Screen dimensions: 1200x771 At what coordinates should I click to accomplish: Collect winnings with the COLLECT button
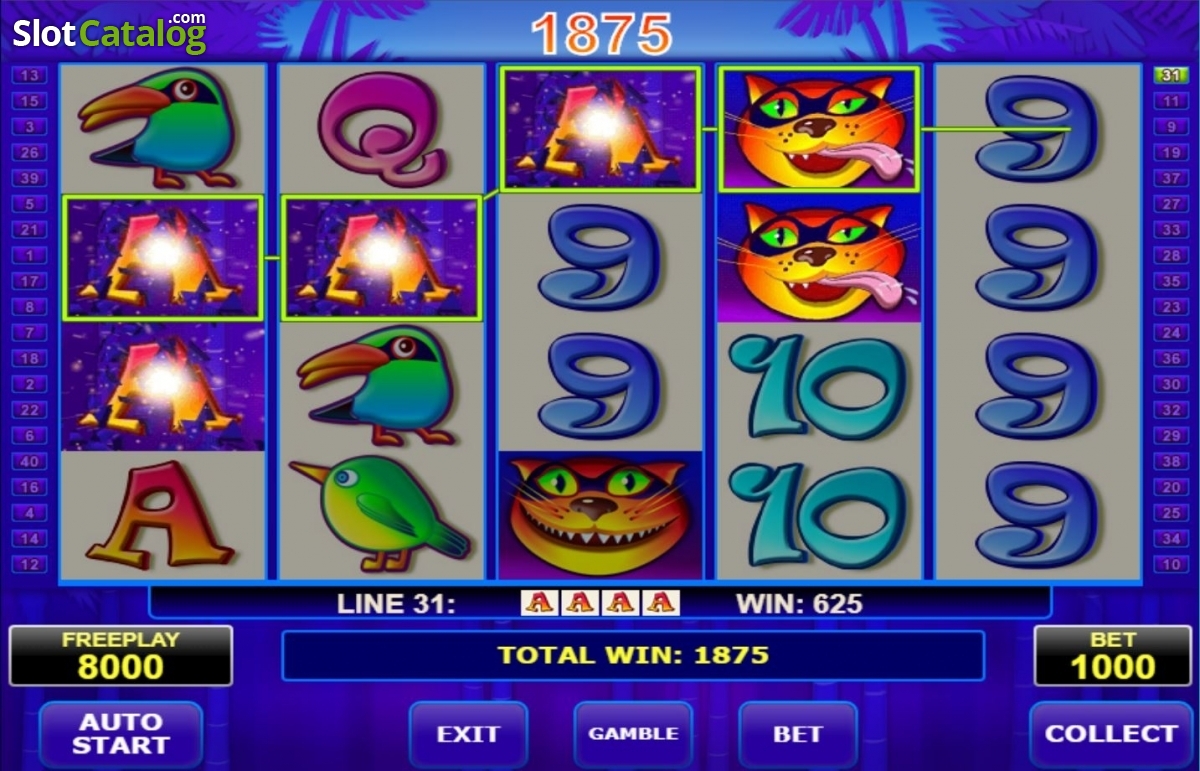[1111, 734]
